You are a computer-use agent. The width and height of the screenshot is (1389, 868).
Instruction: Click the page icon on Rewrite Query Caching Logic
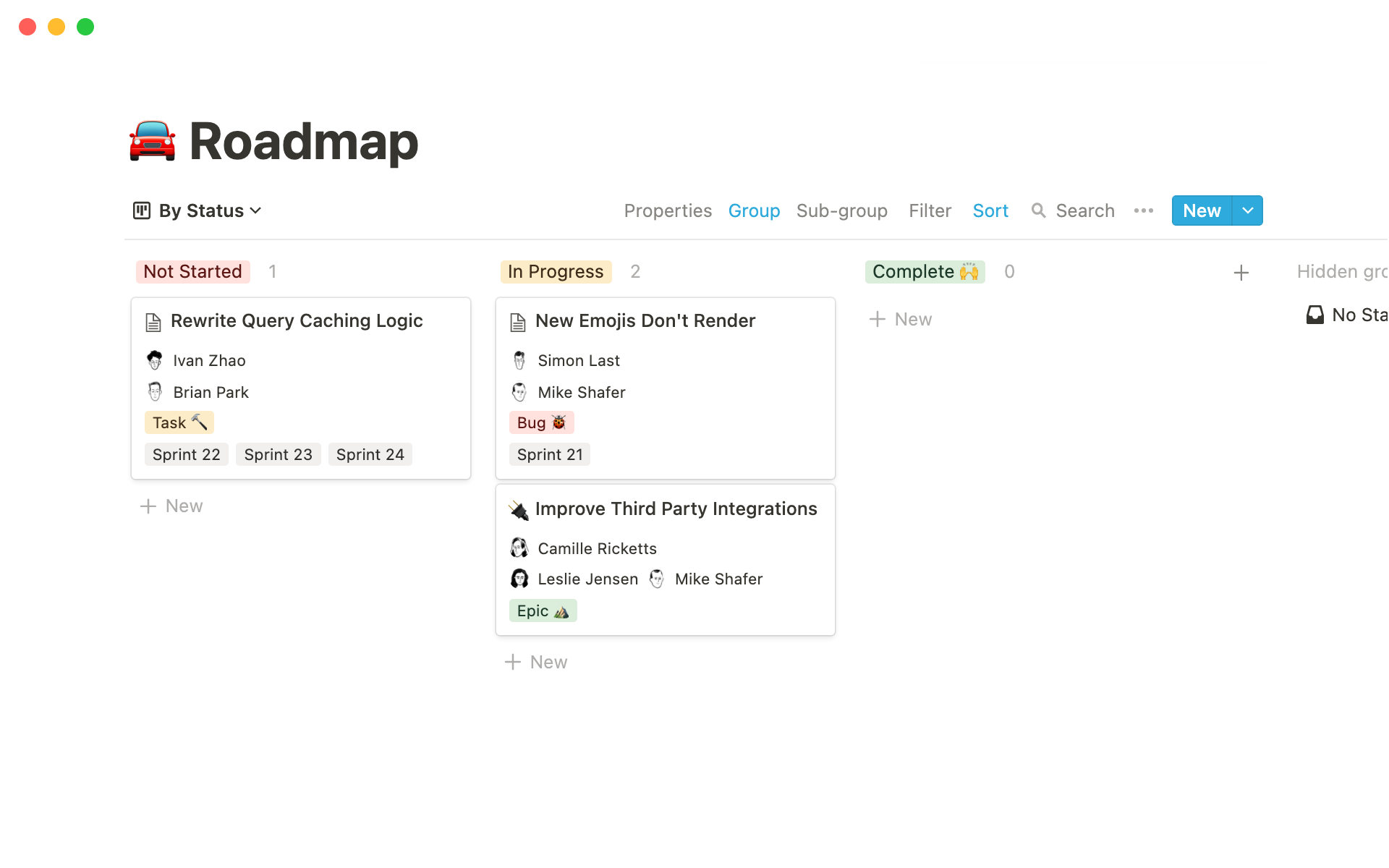[153, 323]
